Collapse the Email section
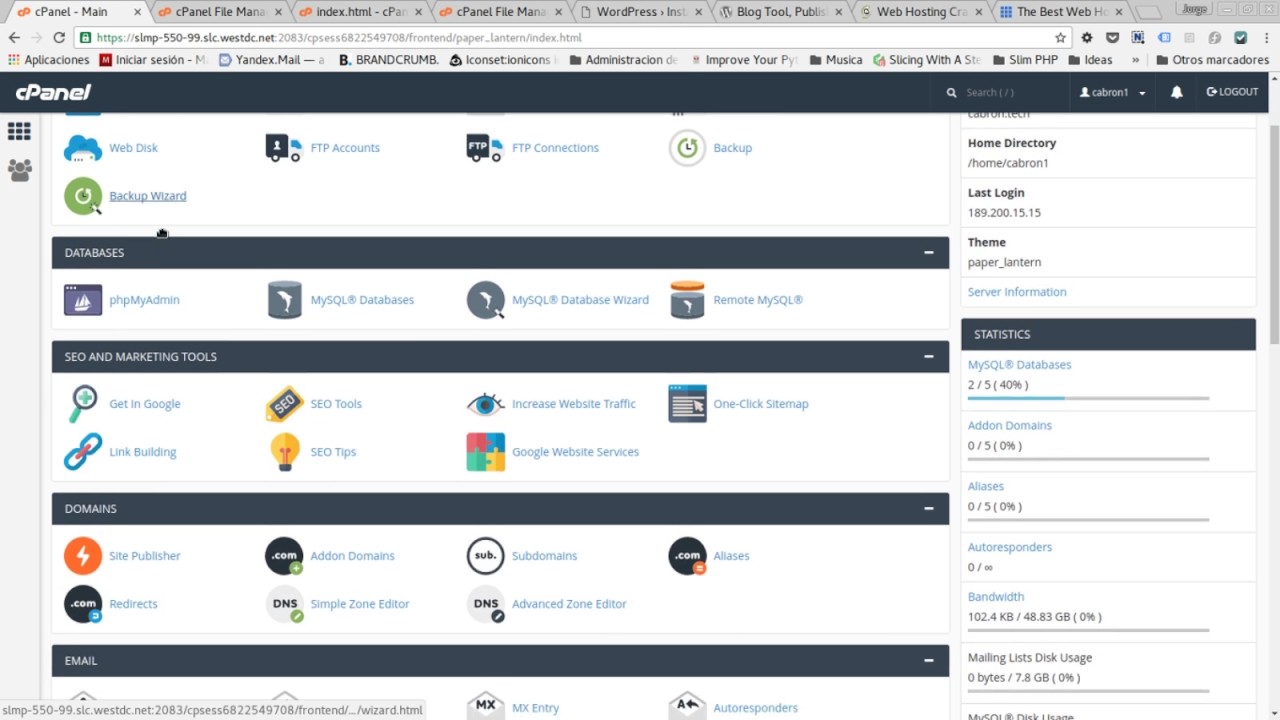 tap(929, 661)
